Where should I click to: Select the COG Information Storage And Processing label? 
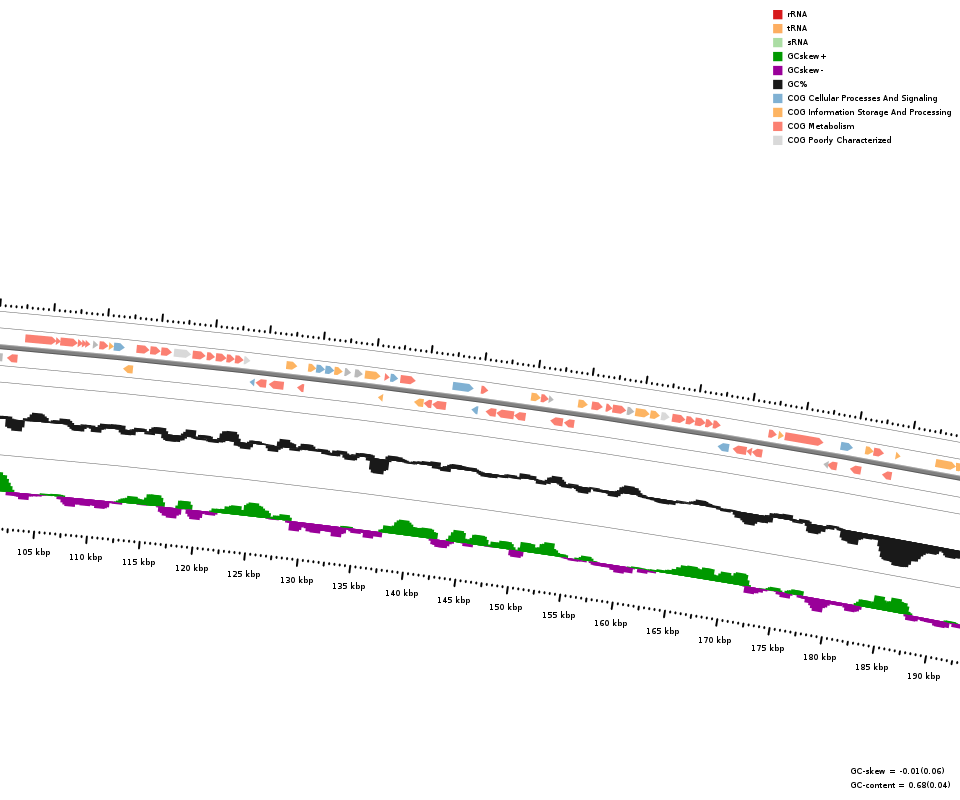(869, 112)
